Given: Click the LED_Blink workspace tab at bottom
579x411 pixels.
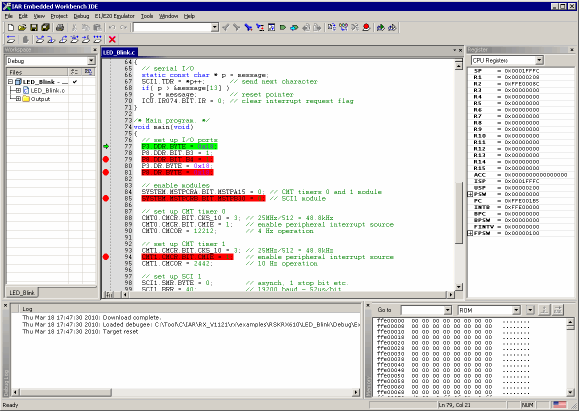Looking at the screenshot, I should 22,293.
